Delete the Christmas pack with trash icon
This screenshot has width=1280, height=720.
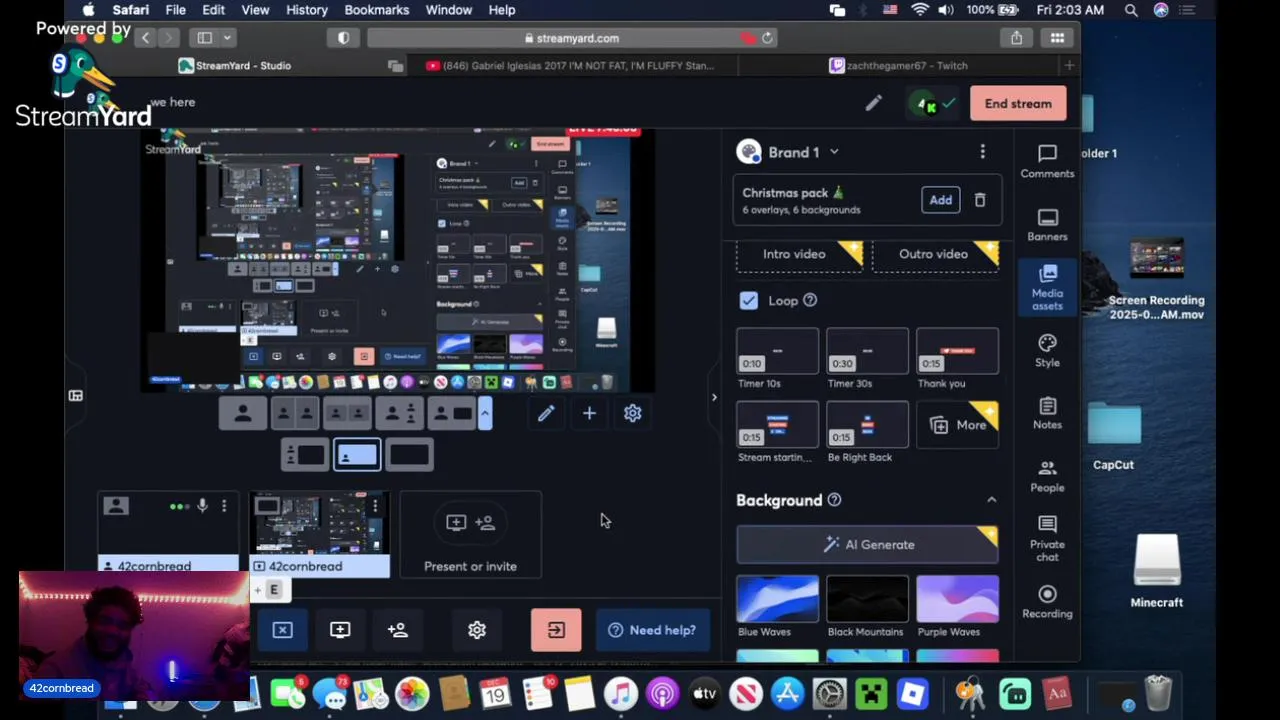point(980,200)
